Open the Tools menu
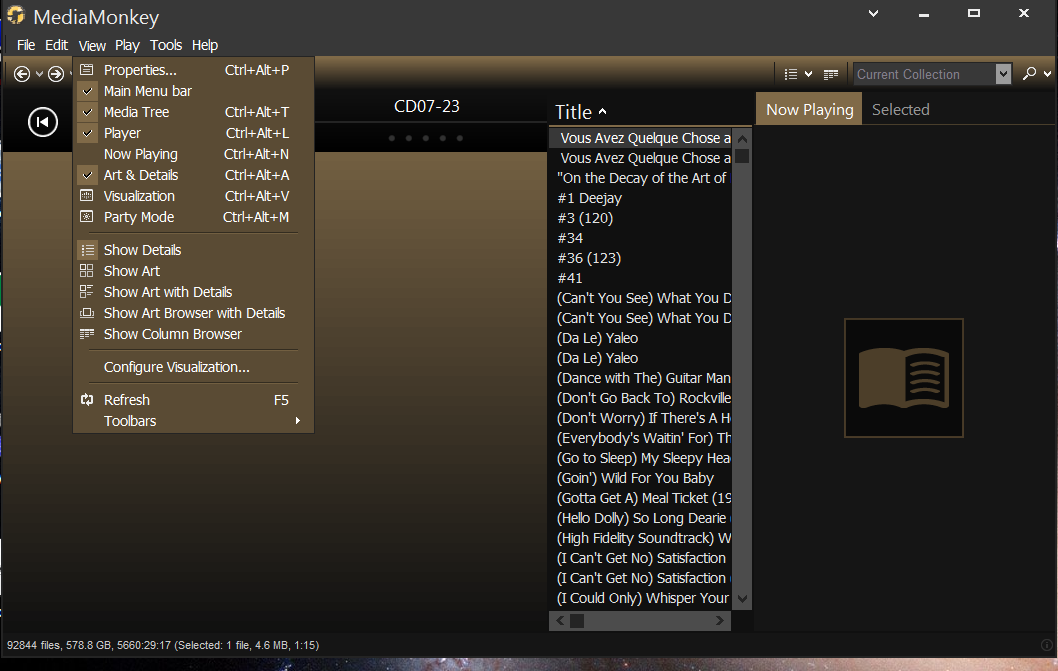The image size is (1058, 671). coord(166,45)
